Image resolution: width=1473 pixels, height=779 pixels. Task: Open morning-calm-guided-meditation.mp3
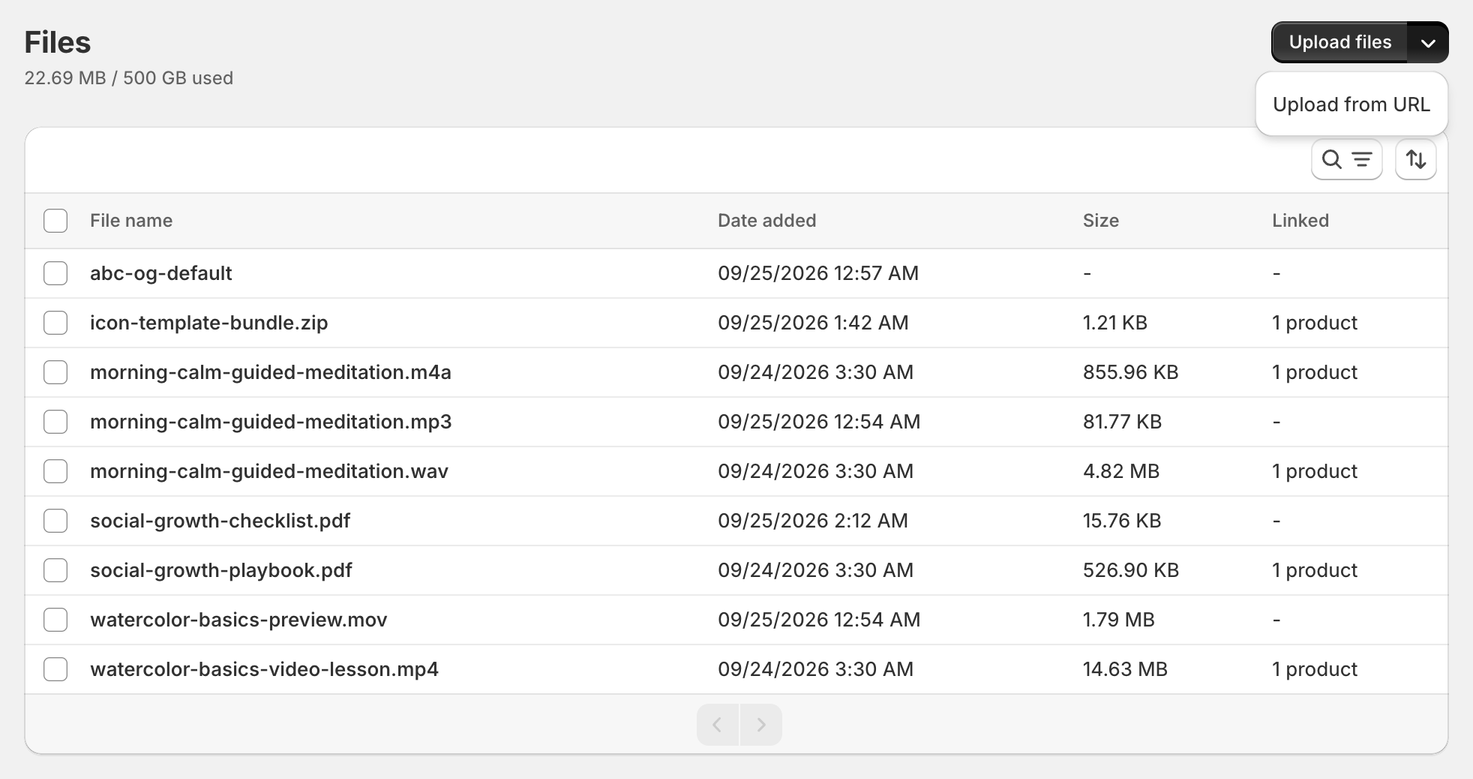(271, 422)
